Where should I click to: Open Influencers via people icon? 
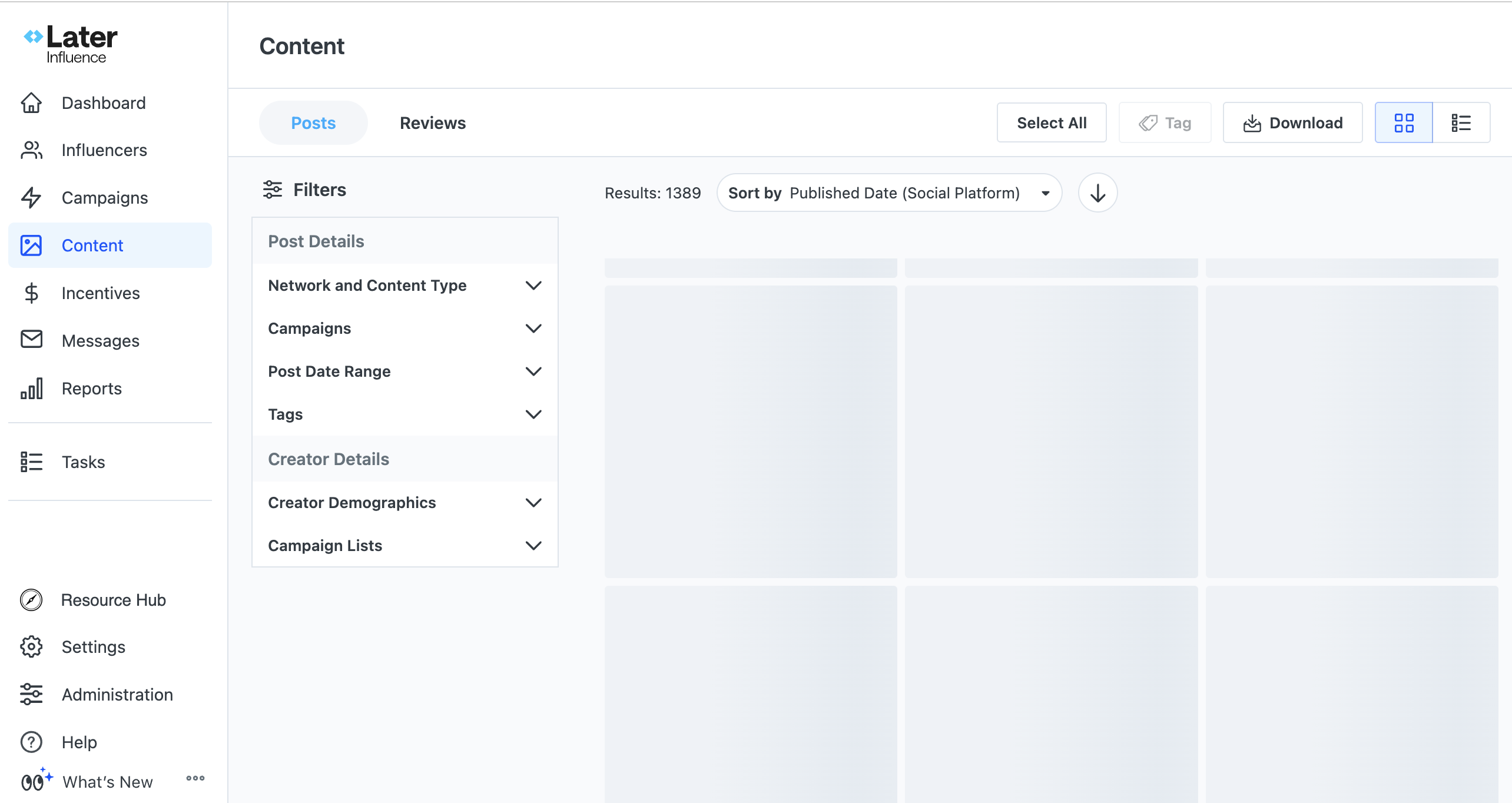click(31, 150)
